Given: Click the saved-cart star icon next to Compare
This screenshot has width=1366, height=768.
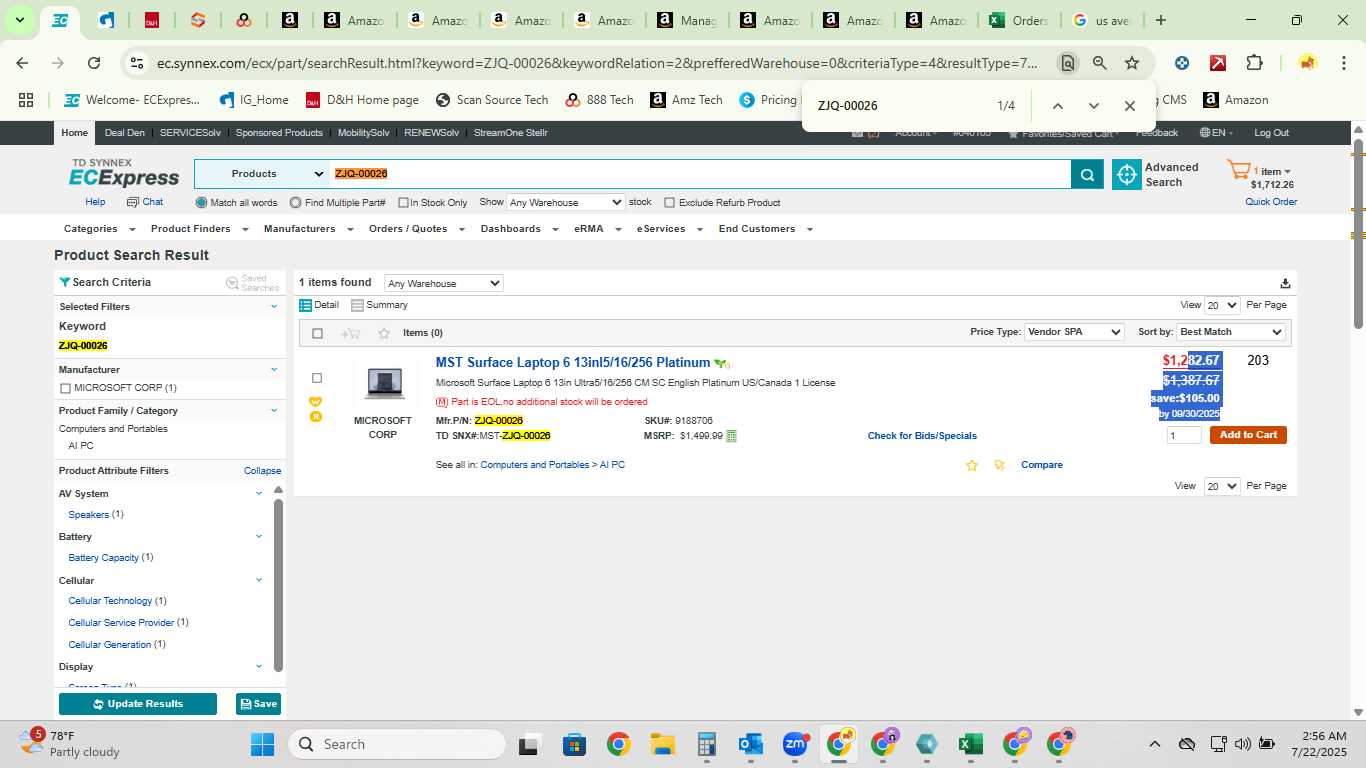Looking at the screenshot, I should [x=999, y=465].
